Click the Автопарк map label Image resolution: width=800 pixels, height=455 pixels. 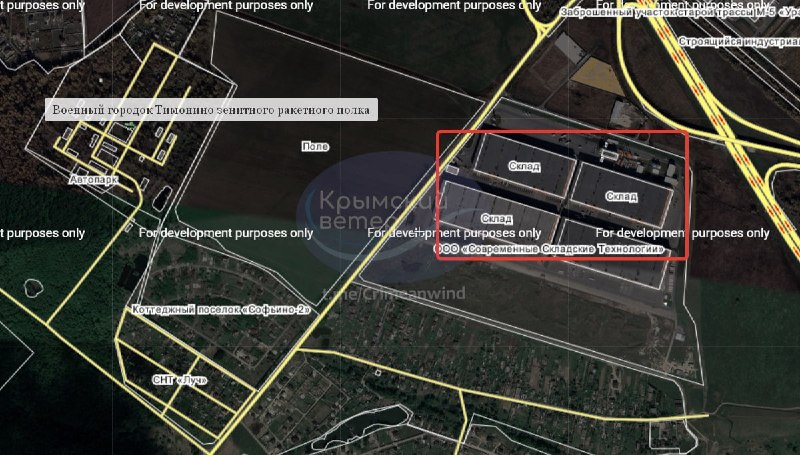(x=94, y=180)
